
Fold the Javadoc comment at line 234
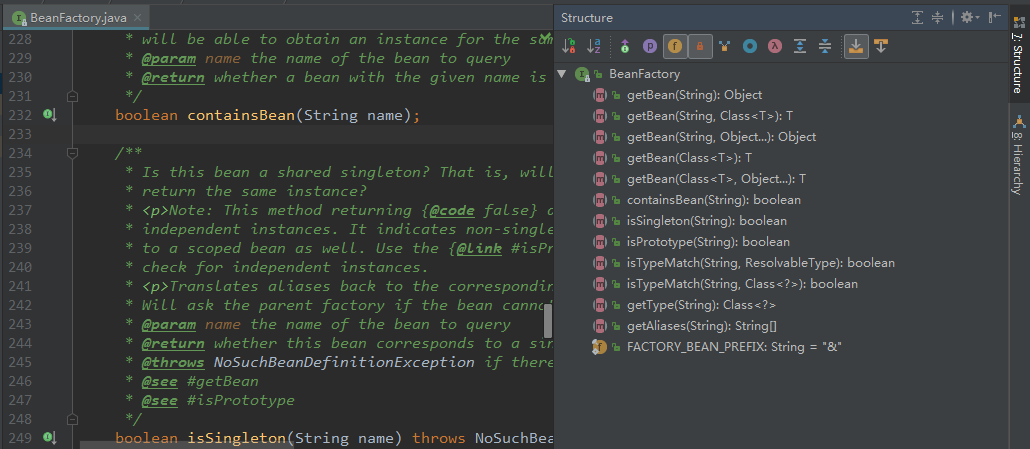pyautogui.click(x=72, y=153)
